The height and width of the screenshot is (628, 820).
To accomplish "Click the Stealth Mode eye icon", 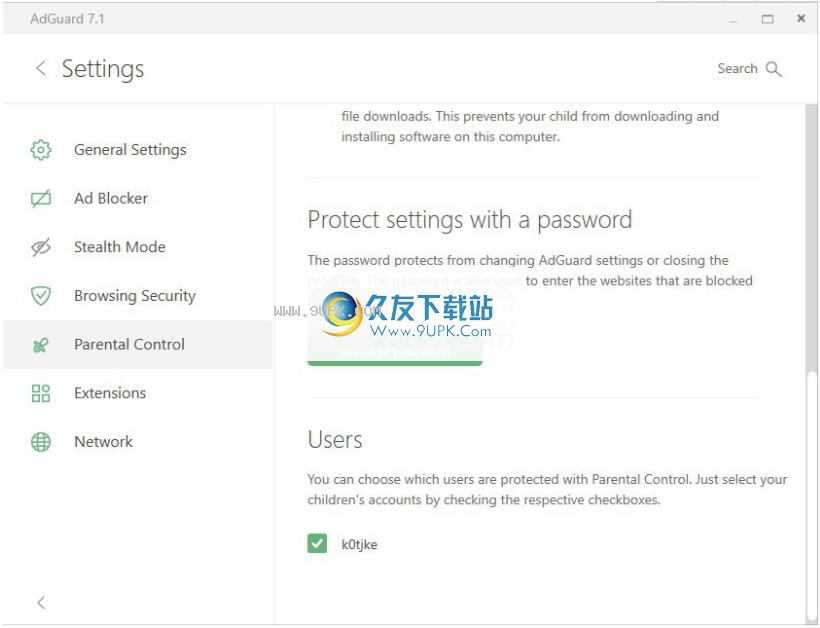I will 41,247.
